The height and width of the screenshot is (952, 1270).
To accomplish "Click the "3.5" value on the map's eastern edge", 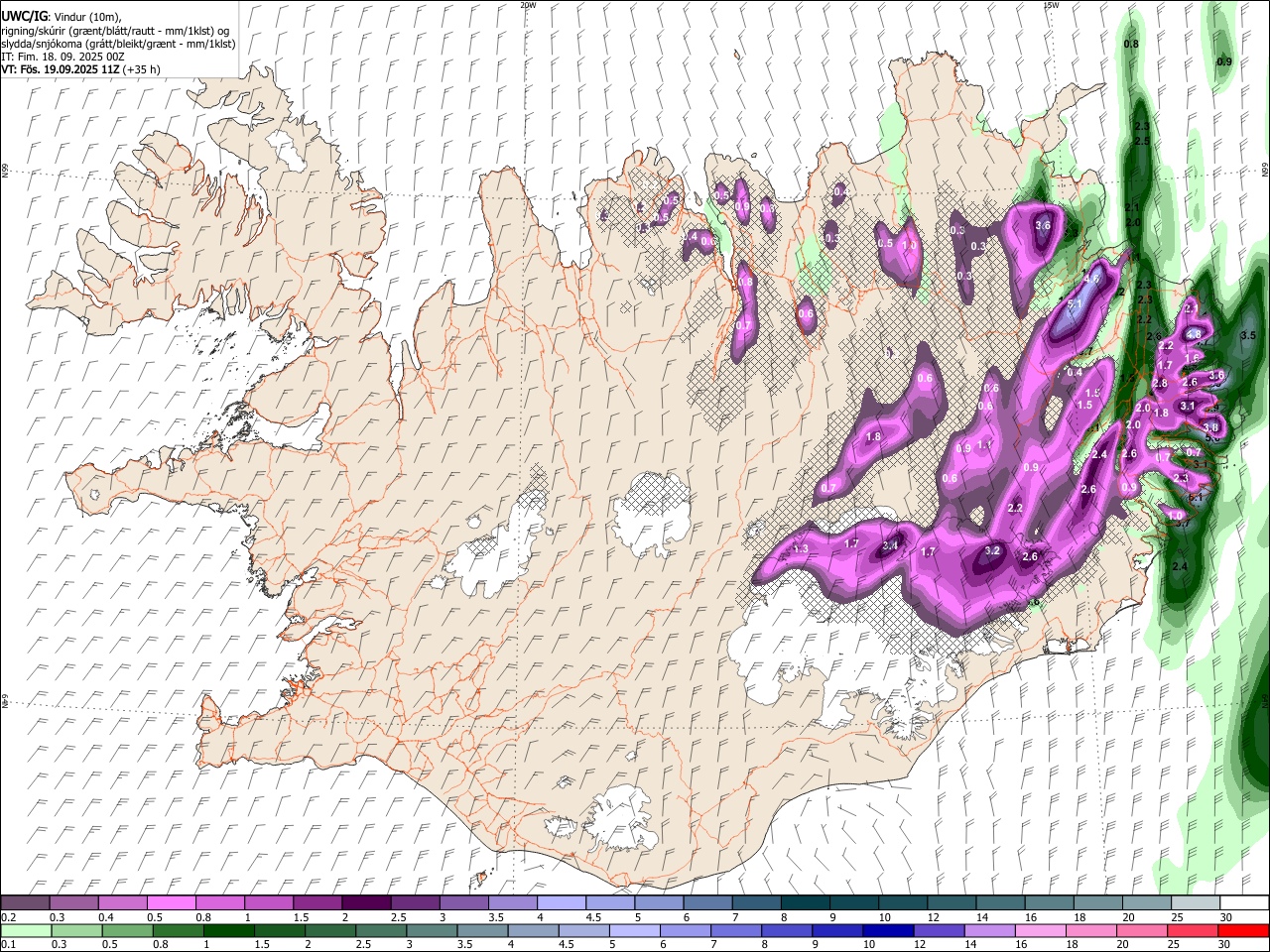I will point(1248,335).
